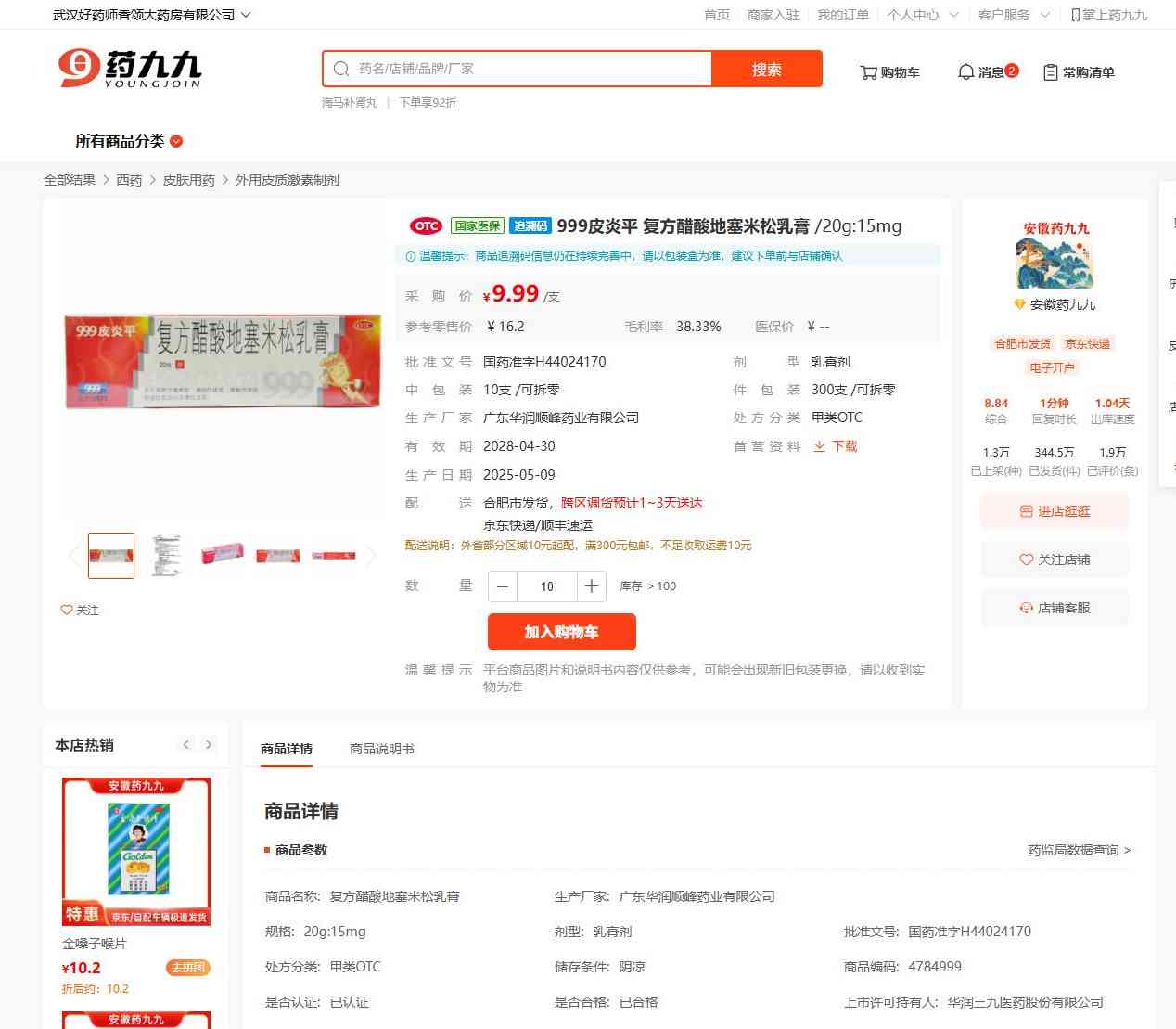Toggle follow store (关注店铺)
Image resolution: width=1176 pixels, height=1029 pixels.
pyautogui.click(x=1055, y=560)
